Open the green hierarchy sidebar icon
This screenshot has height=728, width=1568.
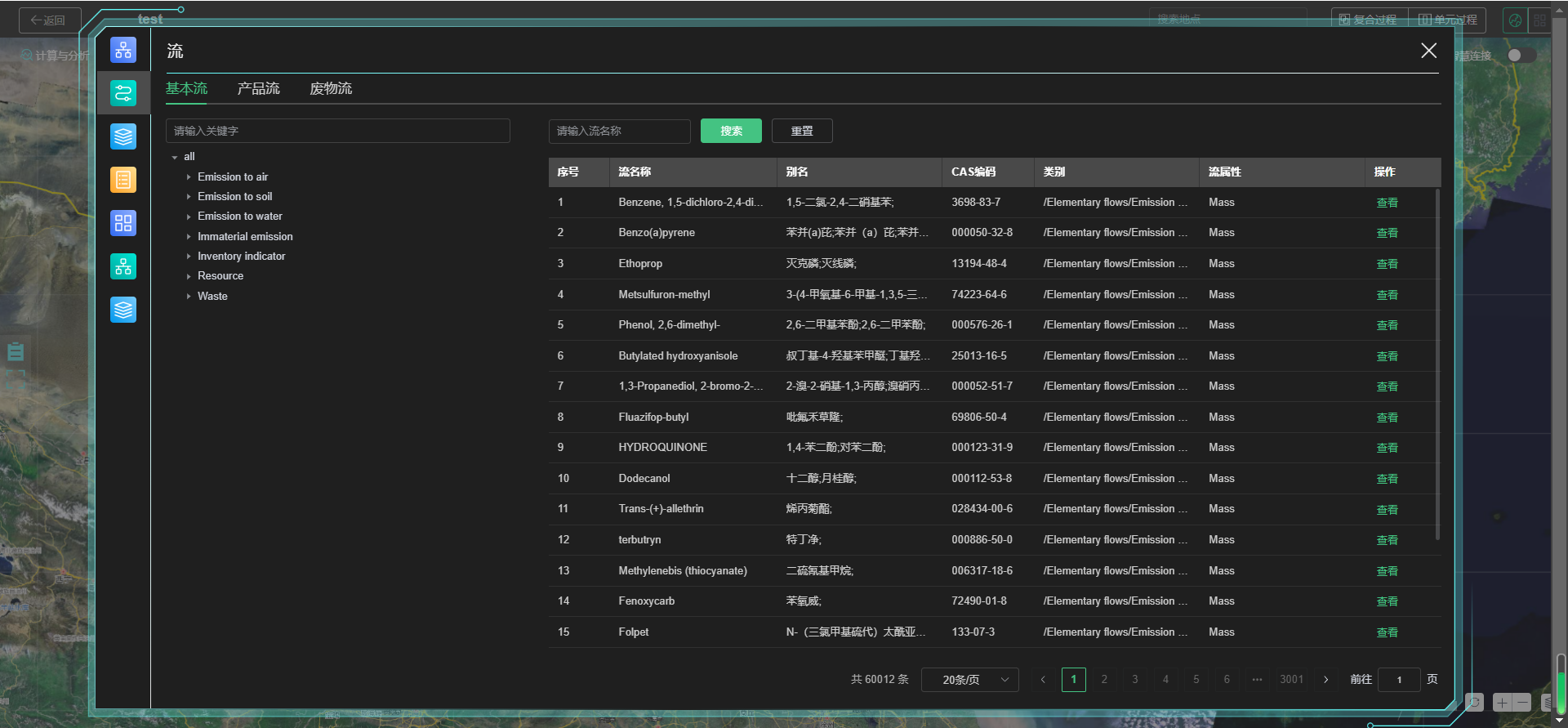click(123, 266)
